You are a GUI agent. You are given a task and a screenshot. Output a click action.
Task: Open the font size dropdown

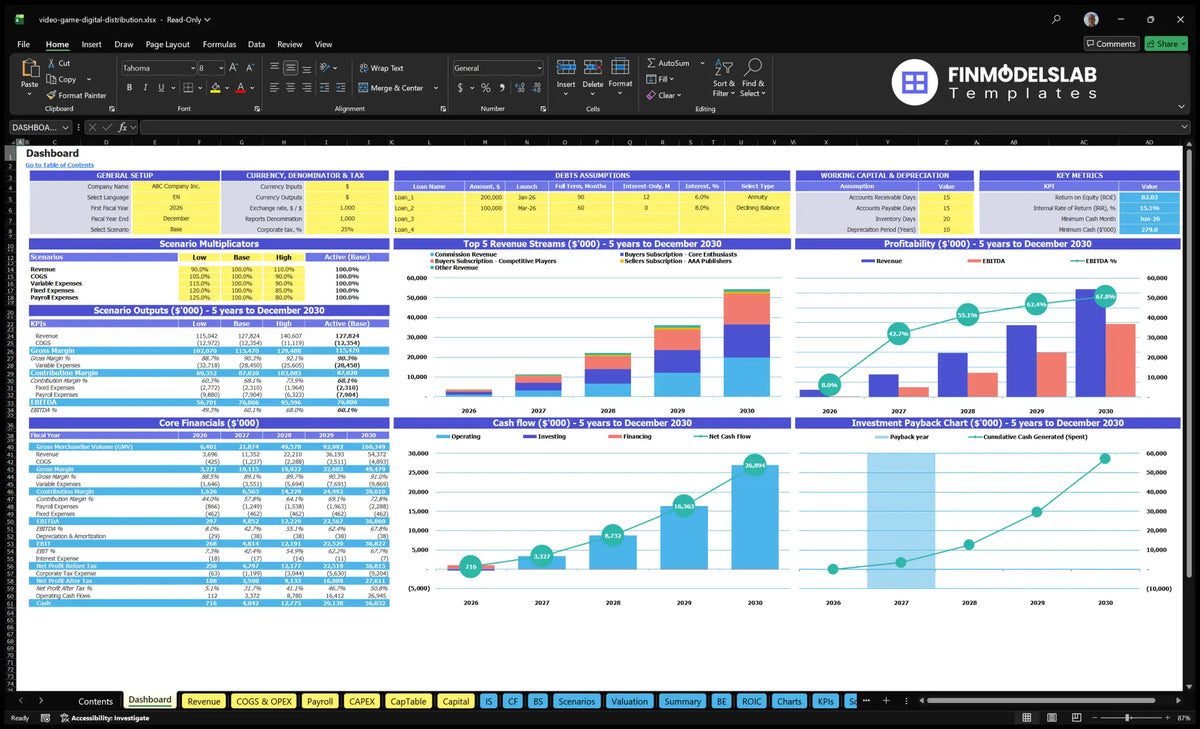(x=220, y=68)
